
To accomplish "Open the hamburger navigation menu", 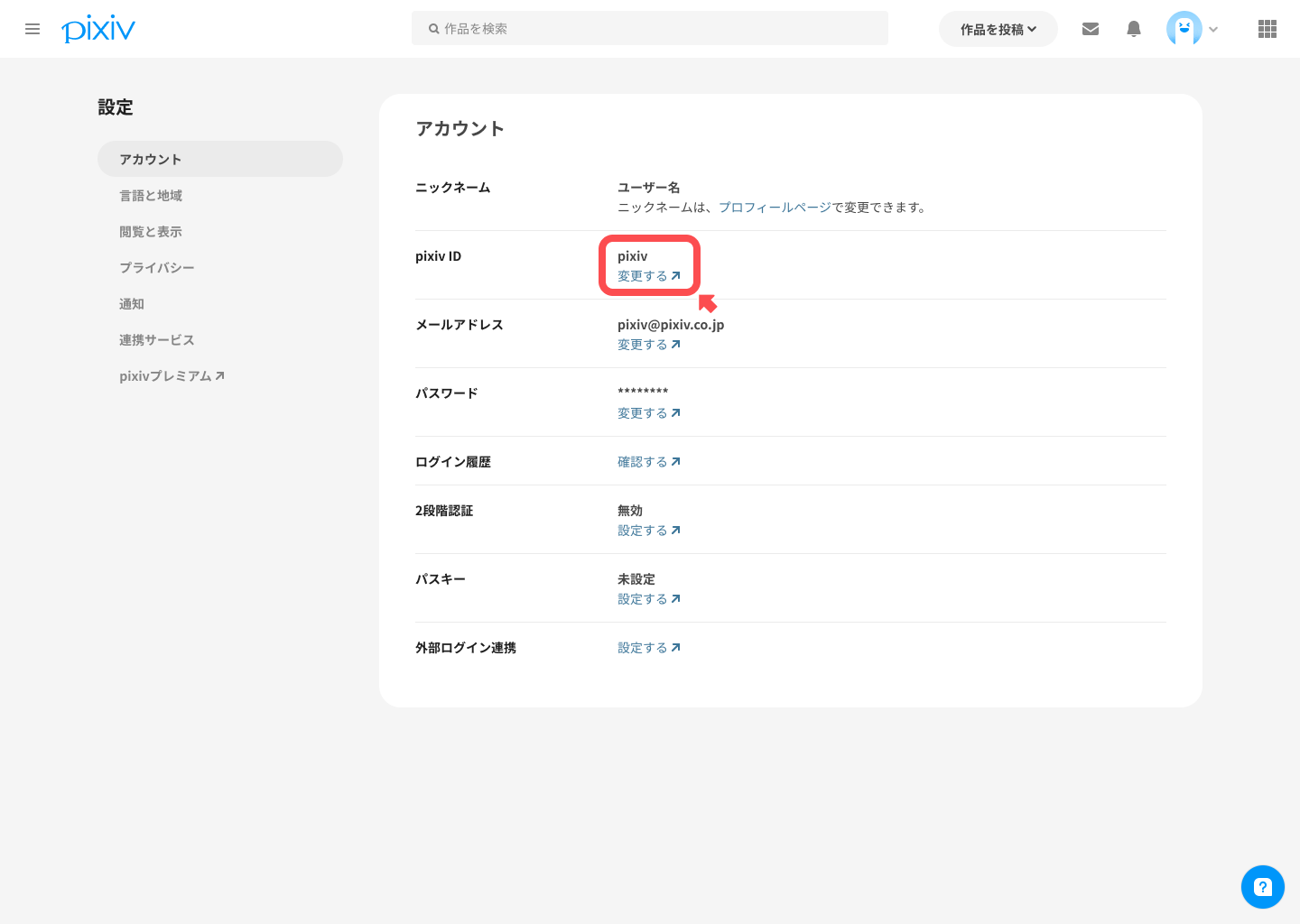I will [32, 29].
